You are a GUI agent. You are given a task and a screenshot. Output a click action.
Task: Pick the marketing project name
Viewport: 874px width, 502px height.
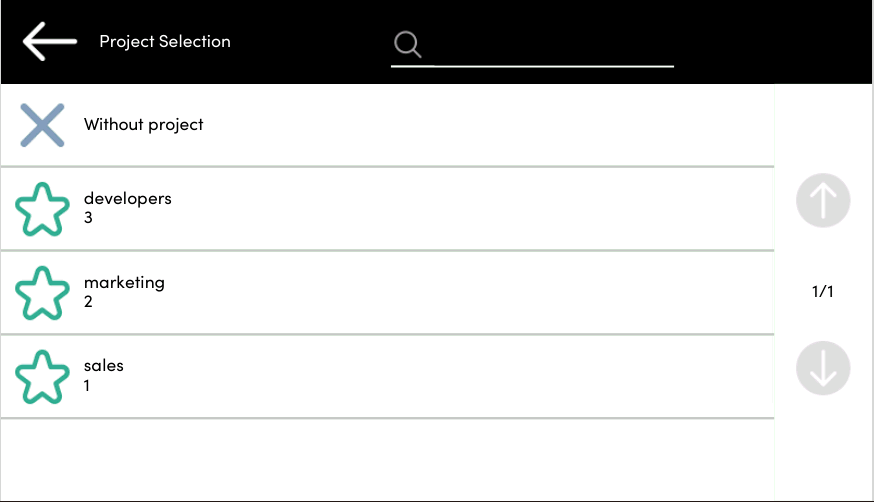click(124, 283)
